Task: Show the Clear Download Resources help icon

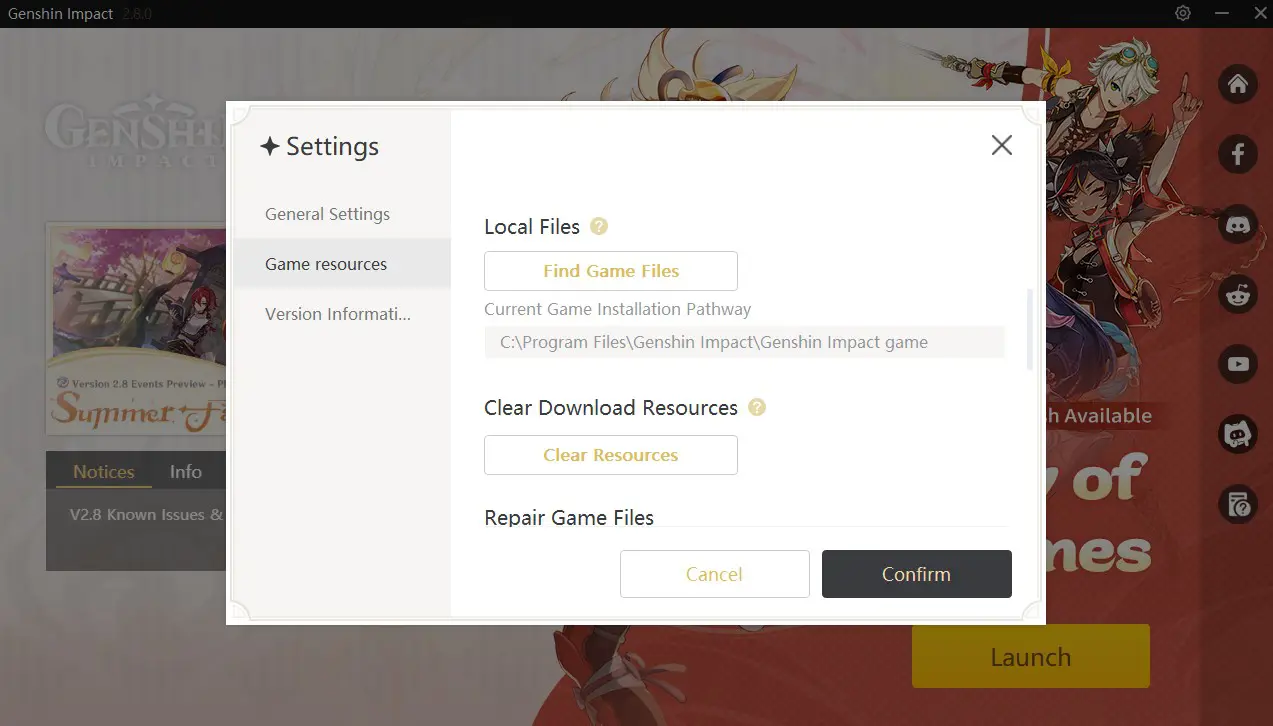Action: 757,407
